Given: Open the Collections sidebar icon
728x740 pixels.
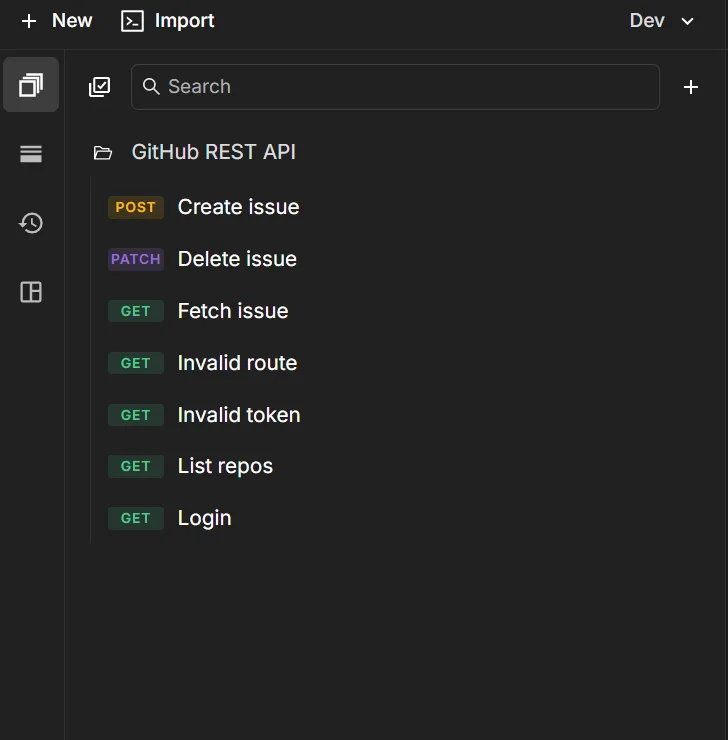Looking at the screenshot, I should pyautogui.click(x=31, y=85).
